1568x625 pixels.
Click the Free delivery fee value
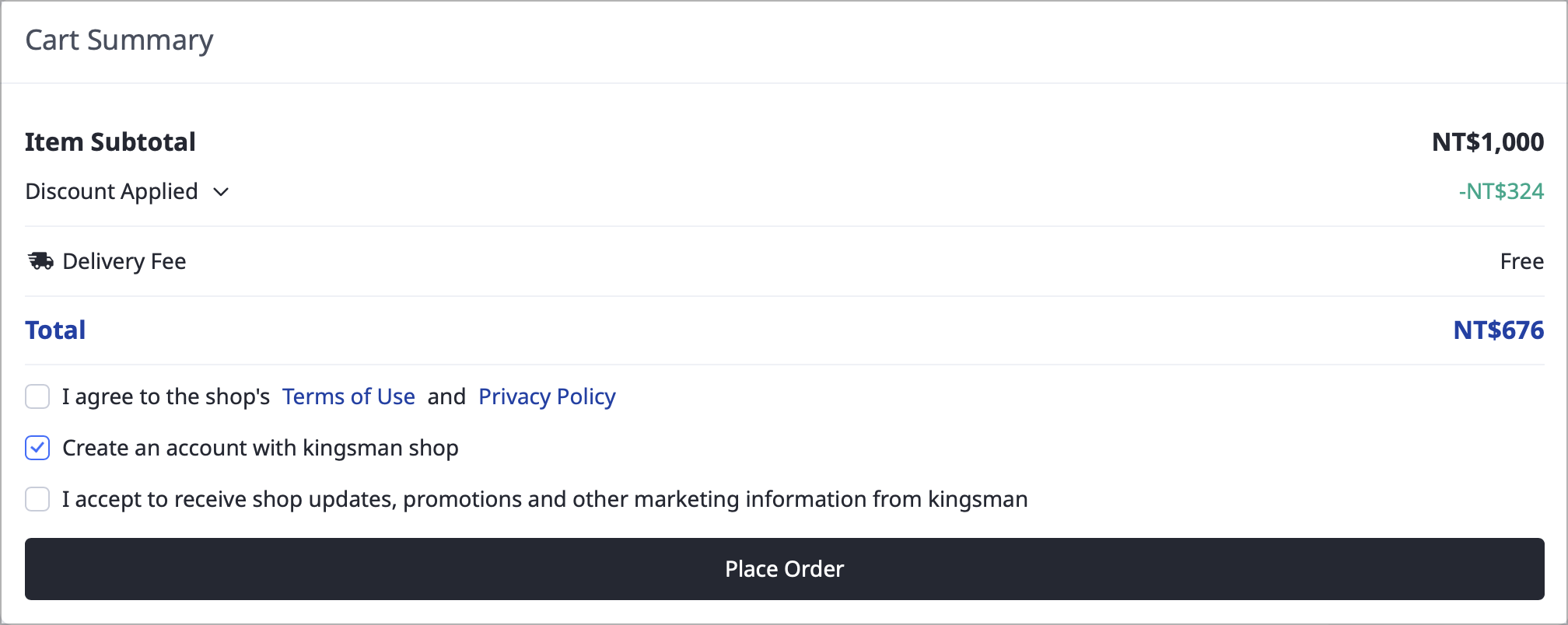(x=1522, y=261)
